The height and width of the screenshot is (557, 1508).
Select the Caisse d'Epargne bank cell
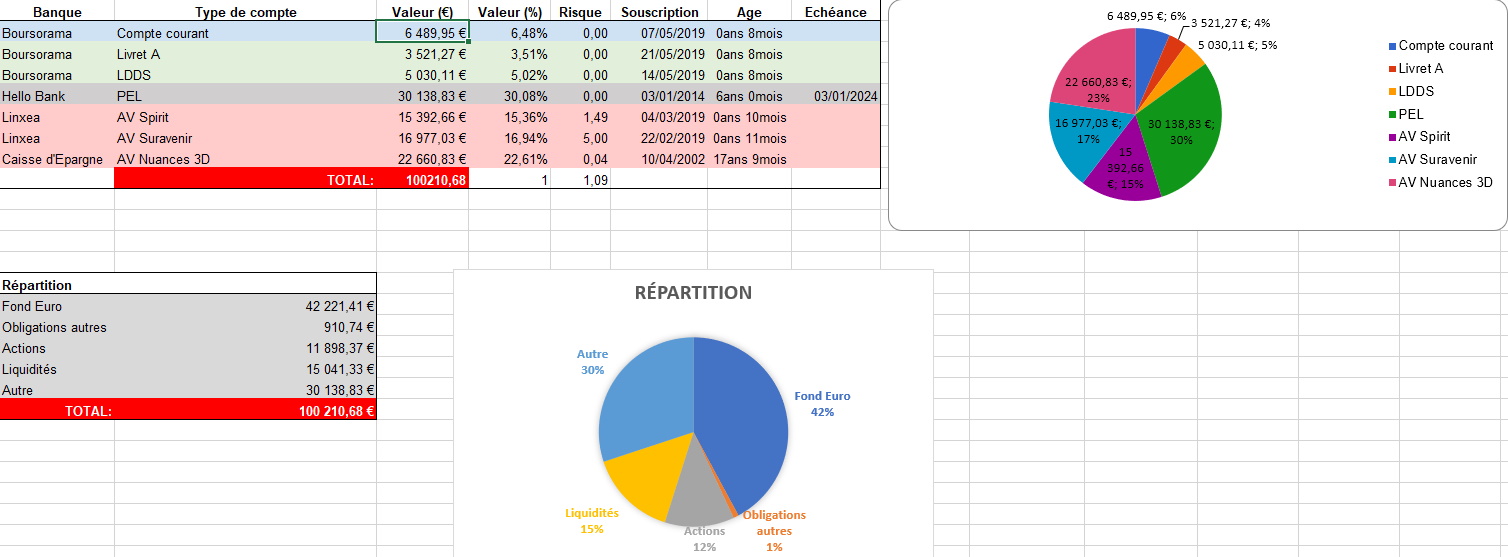[57, 159]
